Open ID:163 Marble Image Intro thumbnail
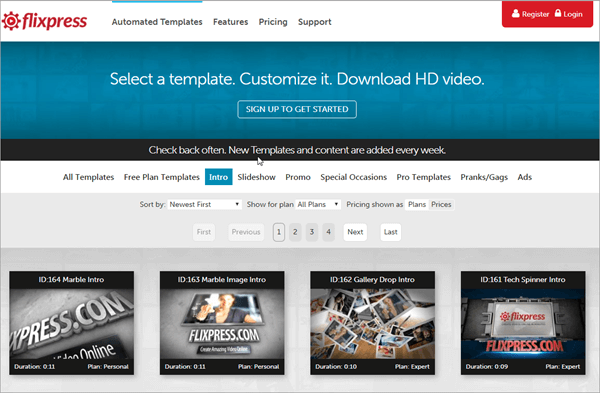The width and height of the screenshot is (600, 393). (222, 324)
